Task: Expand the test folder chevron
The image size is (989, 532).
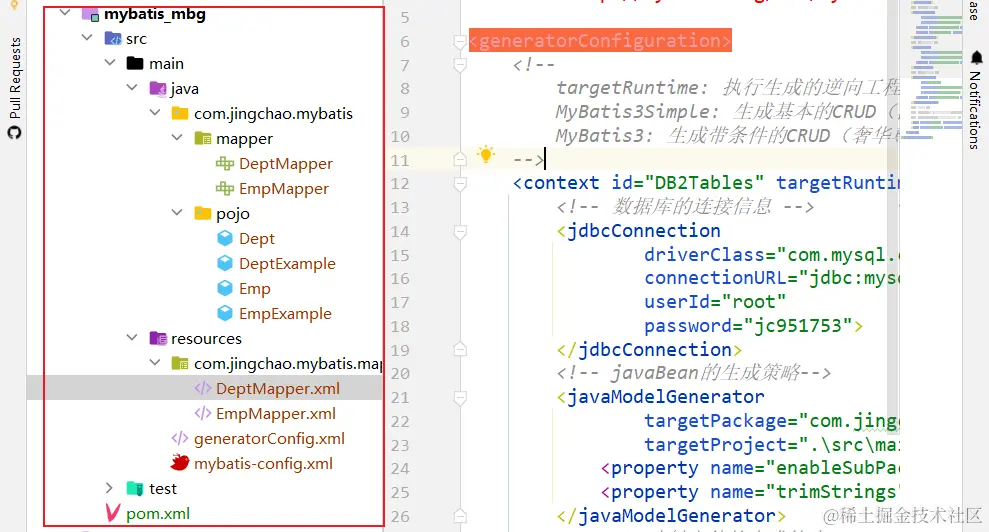Action: click(109, 488)
